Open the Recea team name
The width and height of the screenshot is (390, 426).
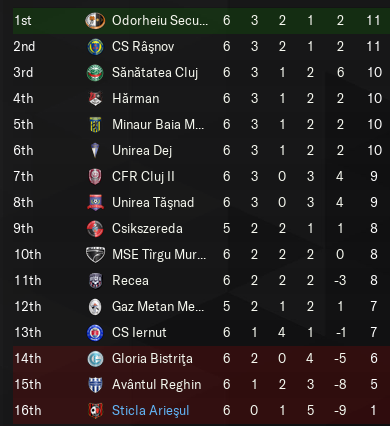point(130,281)
